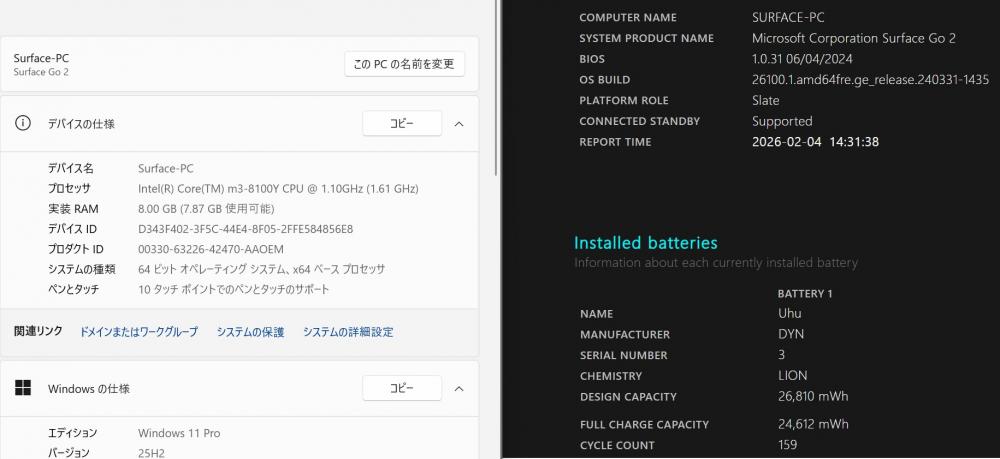Open the advanced system settings link
1000x459 pixels.
(348, 332)
